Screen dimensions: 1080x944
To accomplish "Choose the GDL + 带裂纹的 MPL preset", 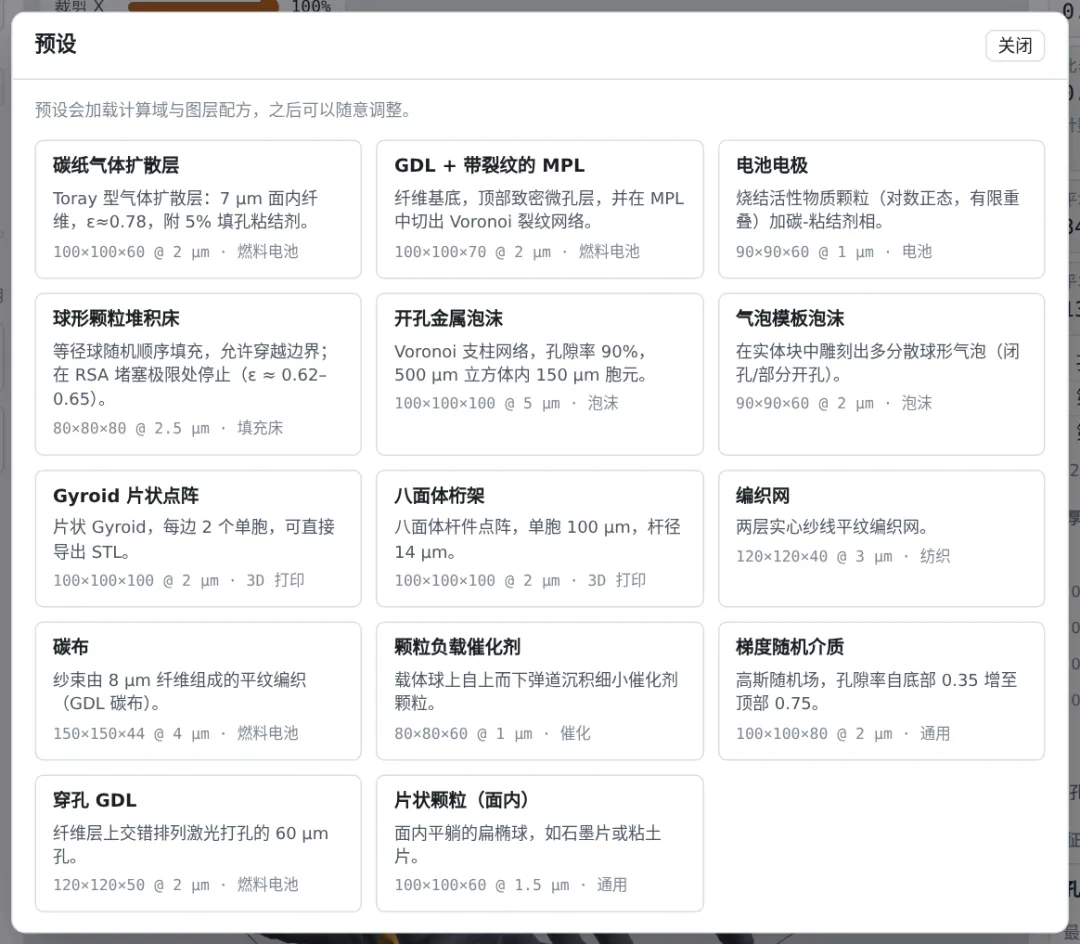I will 539,209.
